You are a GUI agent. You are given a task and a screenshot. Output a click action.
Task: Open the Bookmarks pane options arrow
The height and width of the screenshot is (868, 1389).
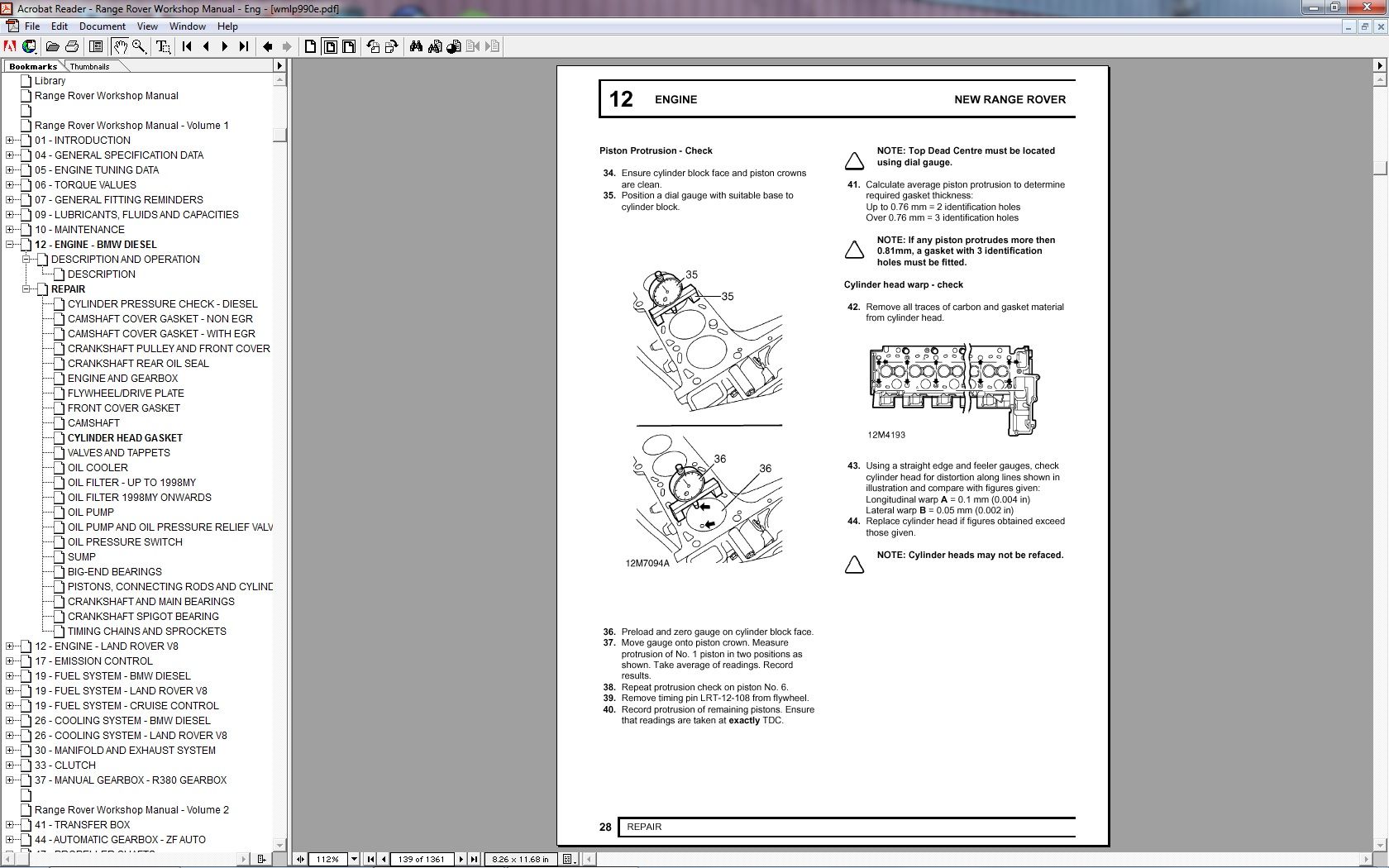pyautogui.click(x=279, y=66)
